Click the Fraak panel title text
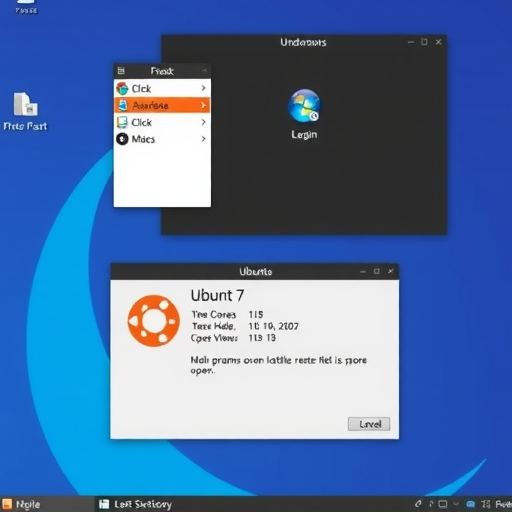Screen dimensions: 512x512 [162, 71]
